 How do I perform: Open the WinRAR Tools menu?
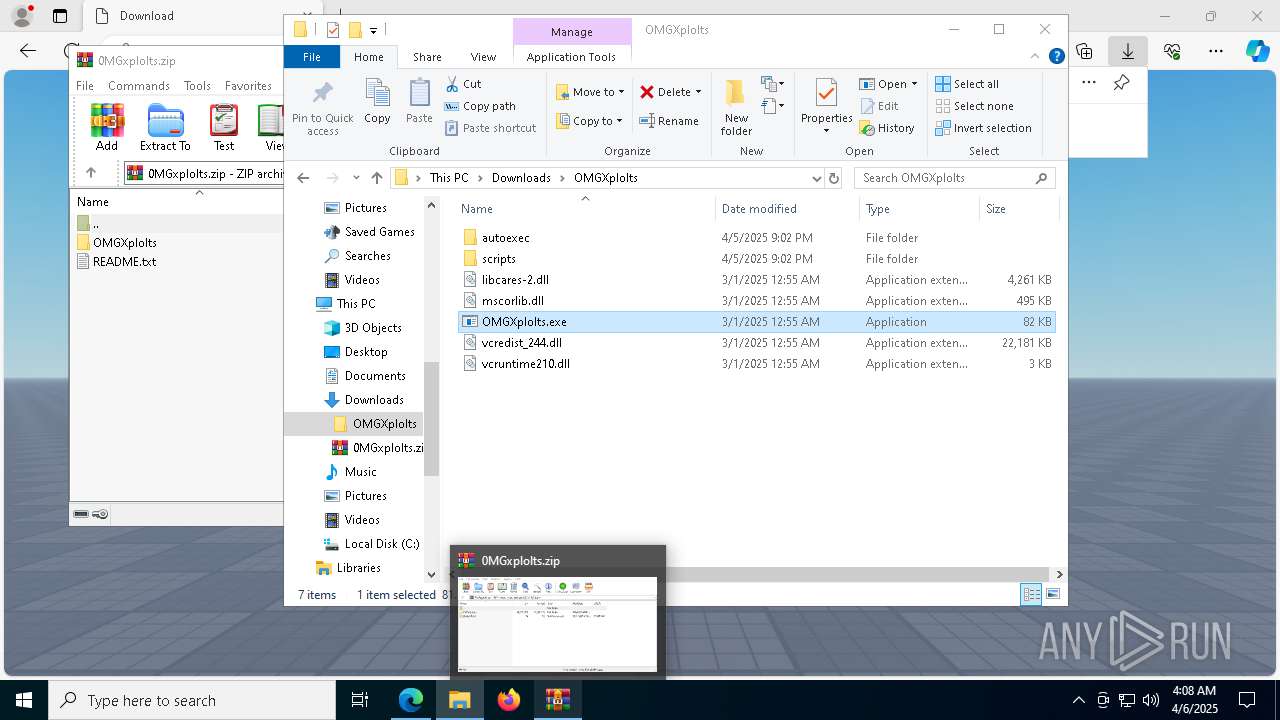(x=197, y=86)
